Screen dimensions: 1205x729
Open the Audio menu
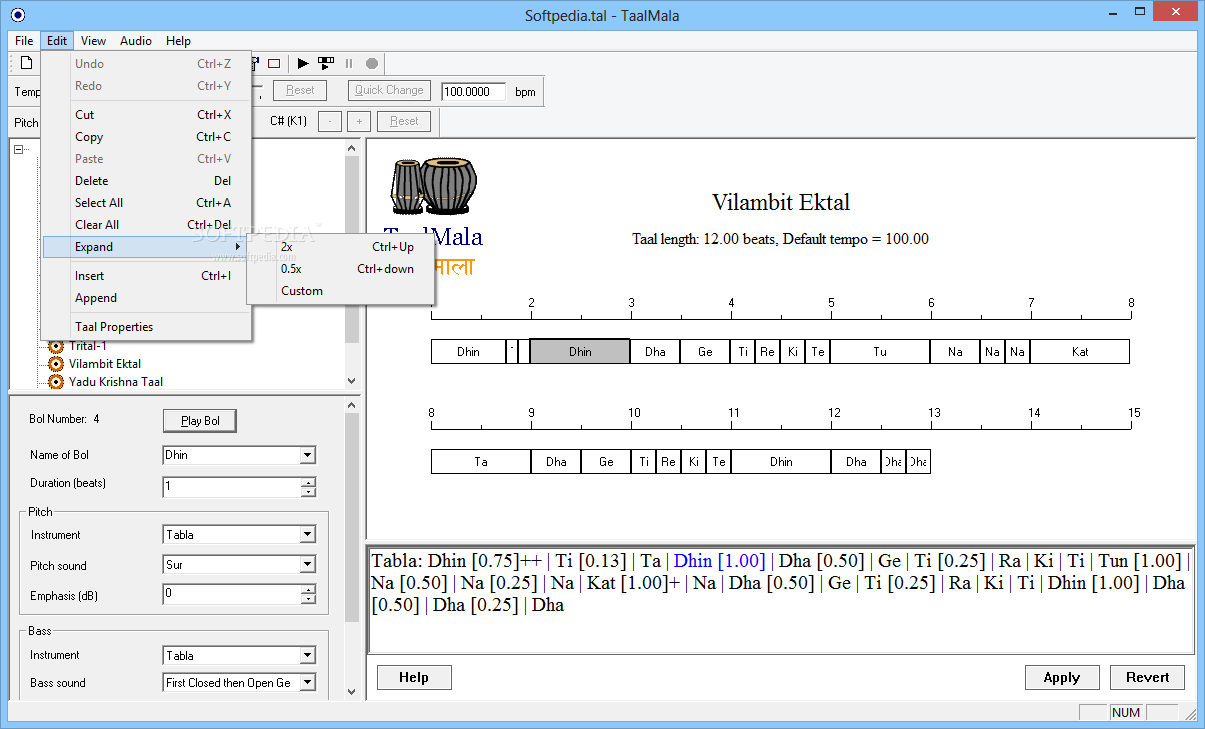pyautogui.click(x=136, y=41)
